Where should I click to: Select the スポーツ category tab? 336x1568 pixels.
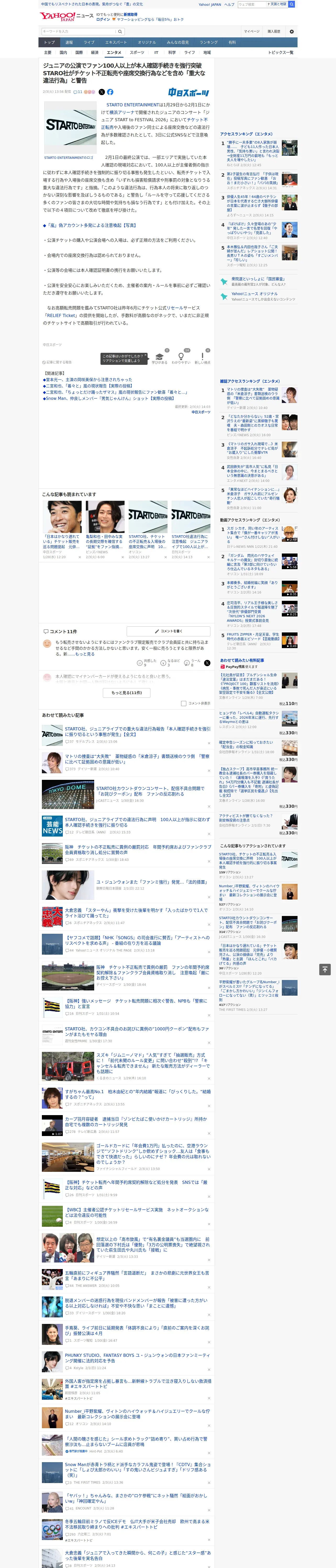point(137,52)
